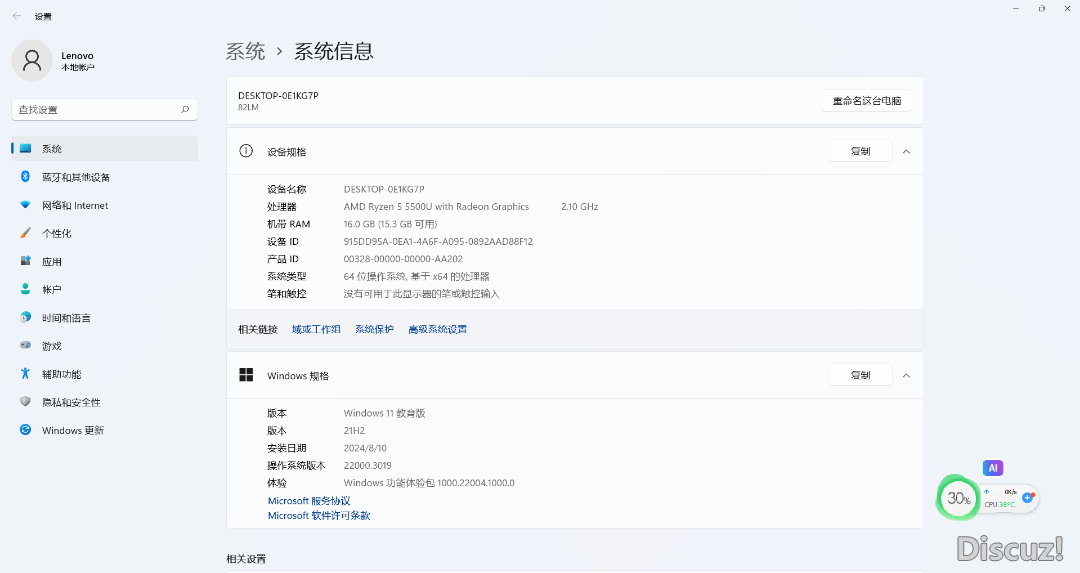This screenshot has height=573, width=1080.
Task: Click the 笔和触控 value text
Action: click(421, 294)
